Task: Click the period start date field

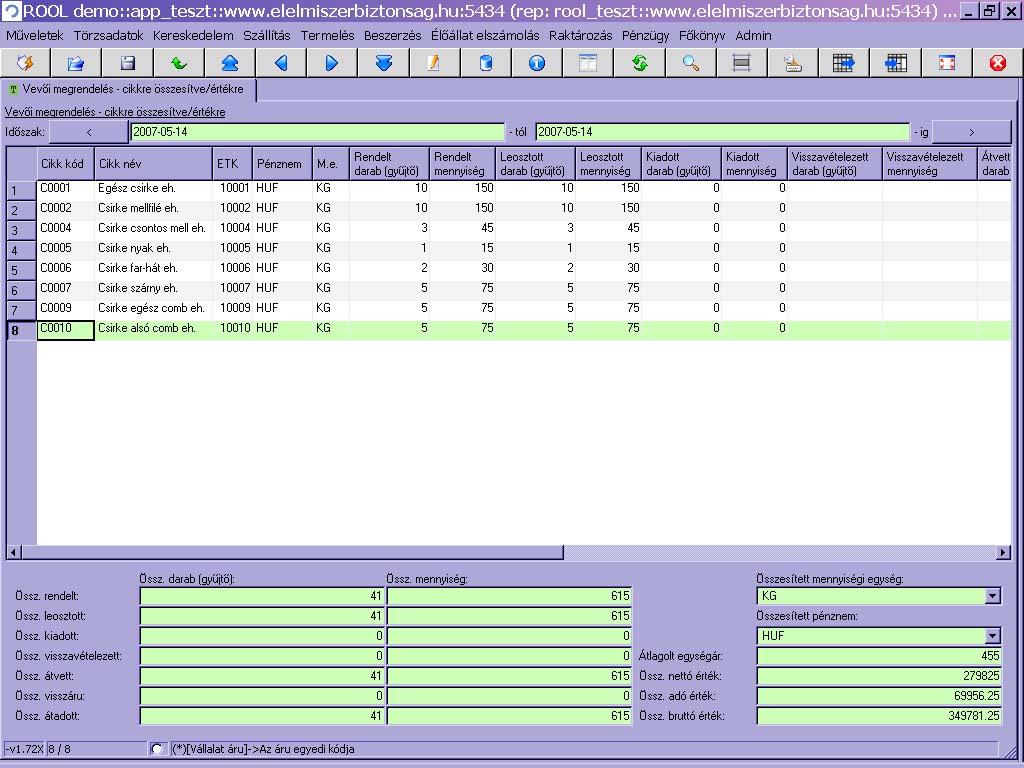Action: (x=317, y=132)
